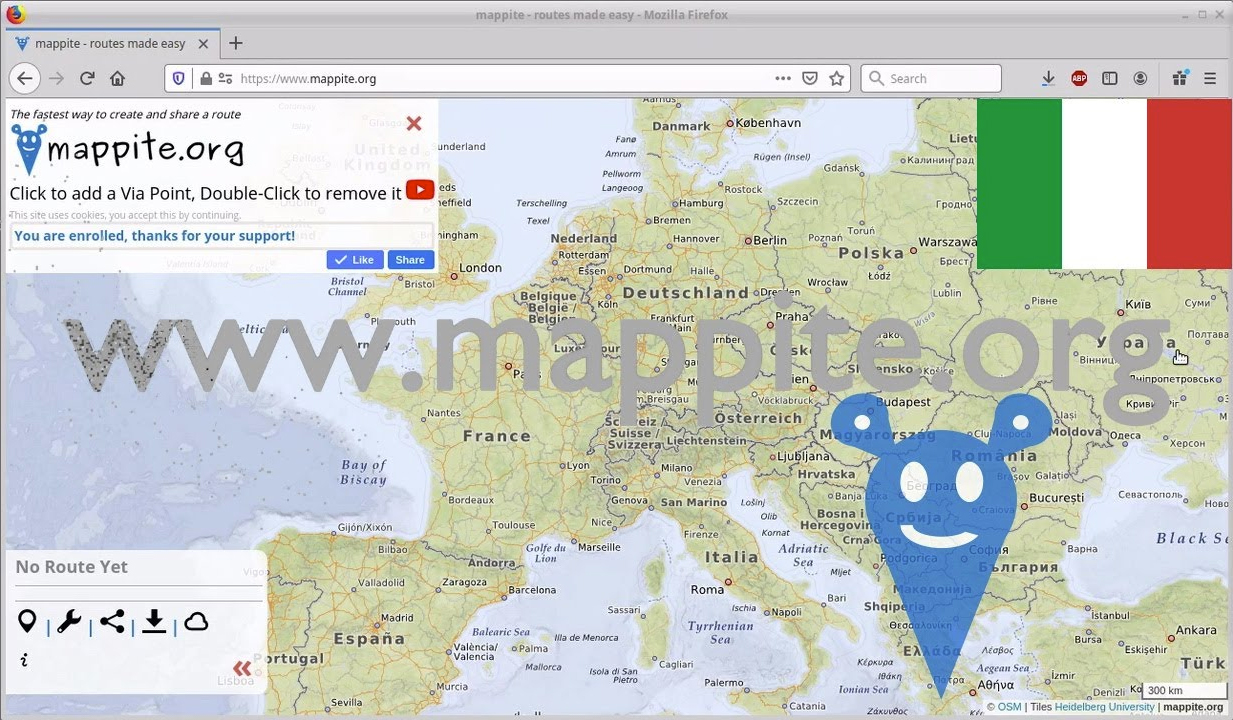Click the Adblock Plus ABP icon
The height and width of the screenshot is (720, 1233).
(1079, 78)
